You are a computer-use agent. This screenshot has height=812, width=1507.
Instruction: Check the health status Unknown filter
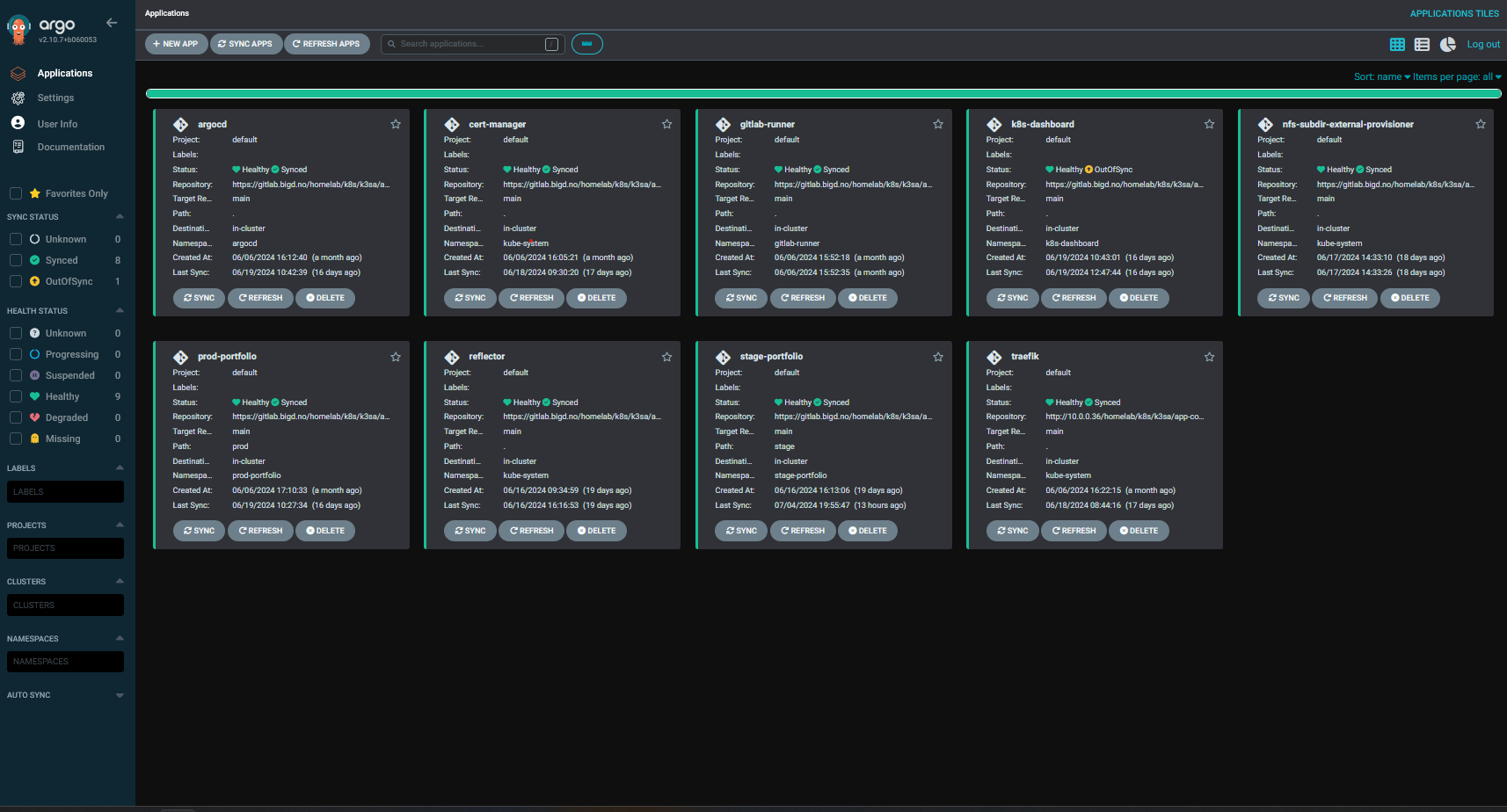pyautogui.click(x=15, y=333)
